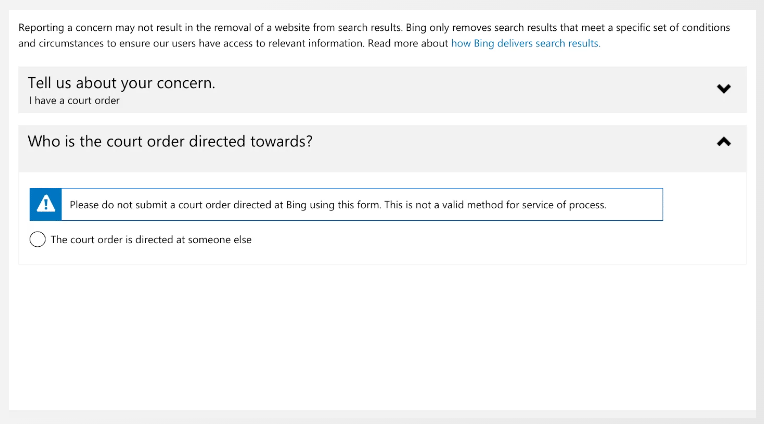Viewport: 764px width, 424px height.
Task: Click the empty area below the radio option panel
Action: tap(382, 336)
